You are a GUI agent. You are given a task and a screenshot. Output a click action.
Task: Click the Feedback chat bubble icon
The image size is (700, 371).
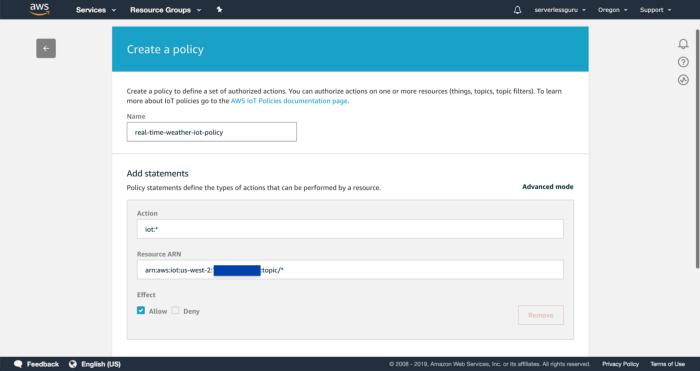[x=18, y=364]
